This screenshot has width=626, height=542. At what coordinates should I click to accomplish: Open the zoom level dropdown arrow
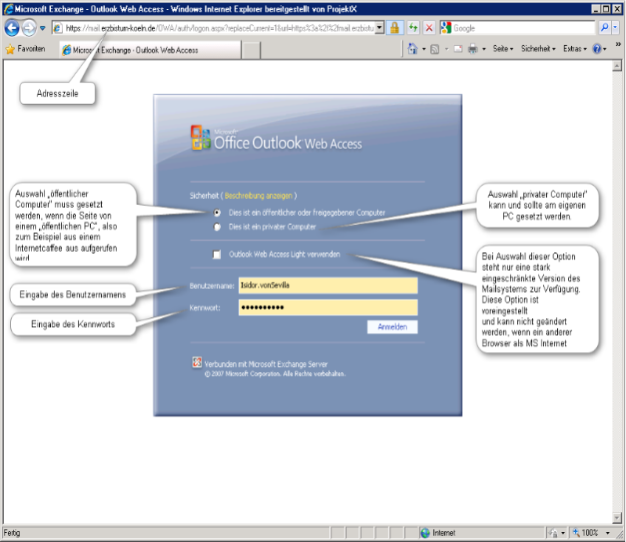coord(608,533)
